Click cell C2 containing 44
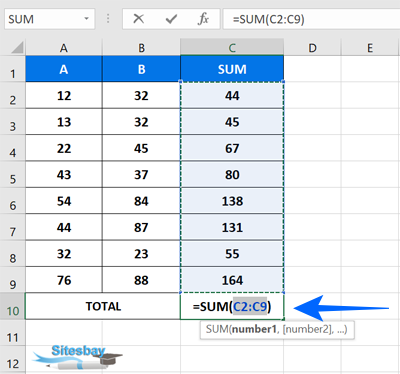The width and height of the screenshot is (400, 374). click(x=232, y=95)
